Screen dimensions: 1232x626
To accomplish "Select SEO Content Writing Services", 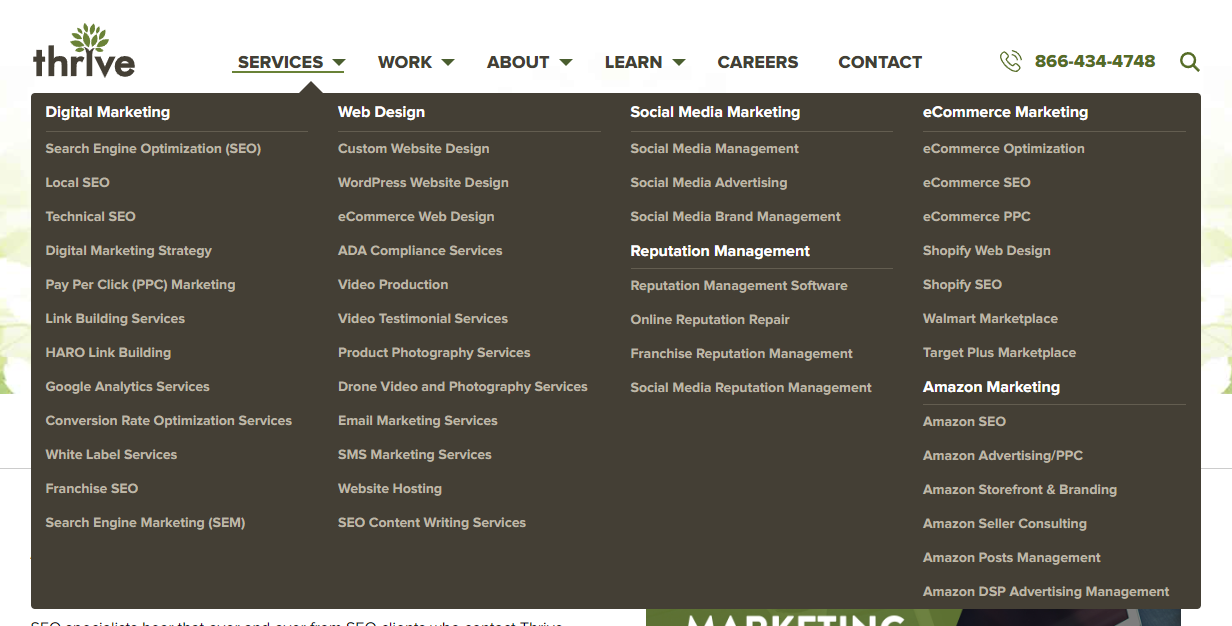I will 432,523.
